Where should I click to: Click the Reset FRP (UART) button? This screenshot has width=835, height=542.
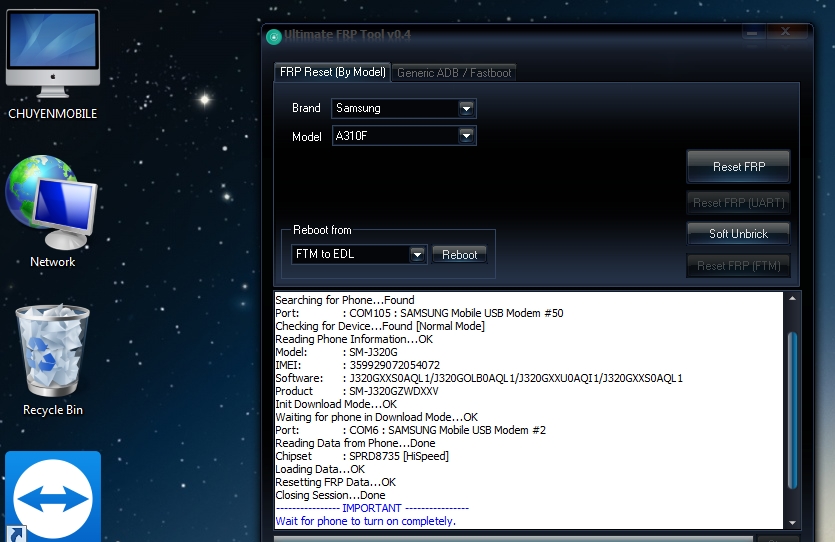[739, 203]
